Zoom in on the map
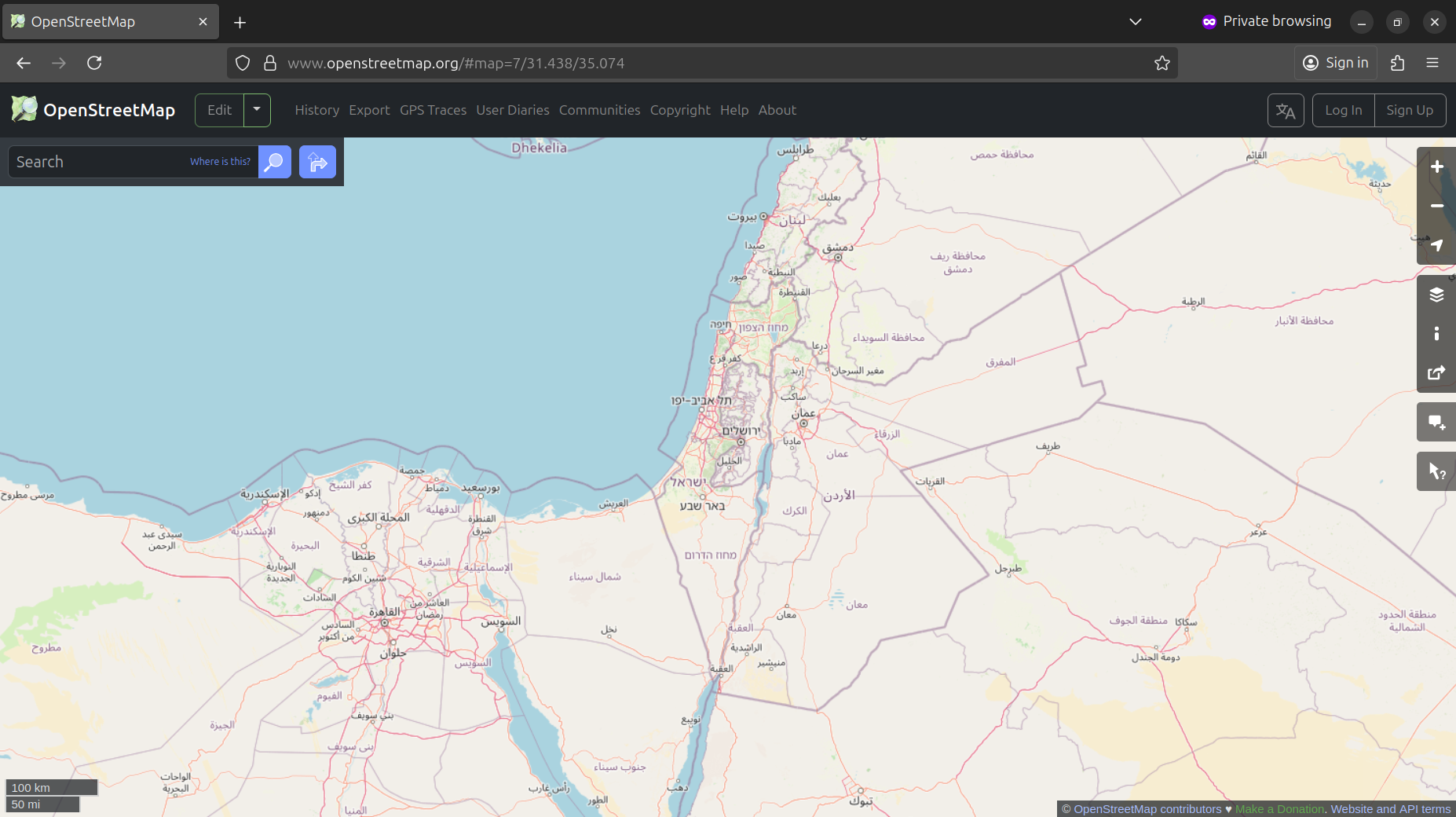 [1436, 167]
